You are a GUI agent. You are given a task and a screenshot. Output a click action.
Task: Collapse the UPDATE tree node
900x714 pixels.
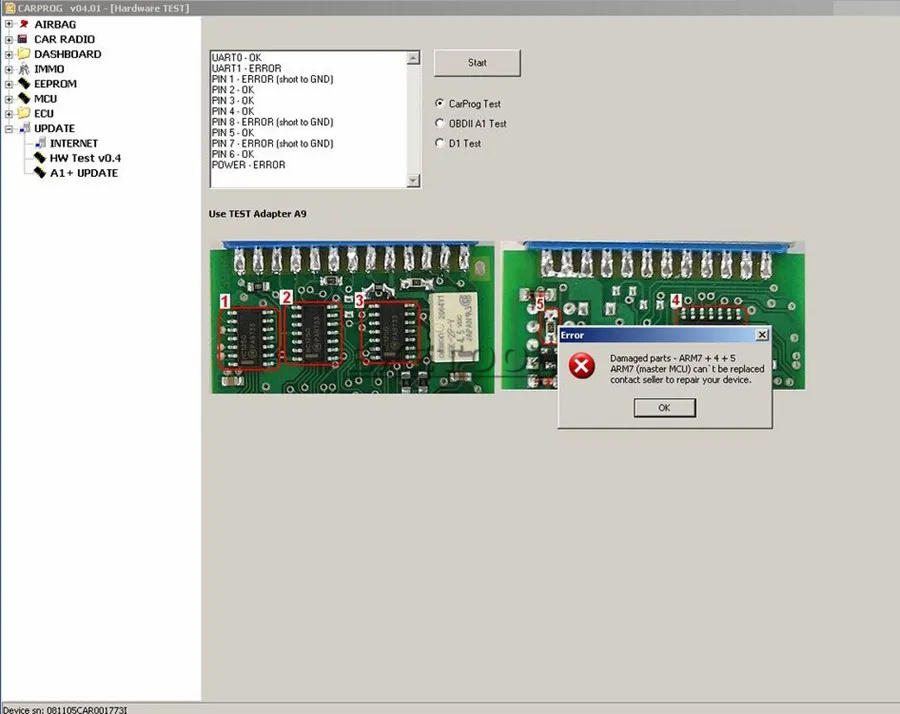click(x=9, y=129)
